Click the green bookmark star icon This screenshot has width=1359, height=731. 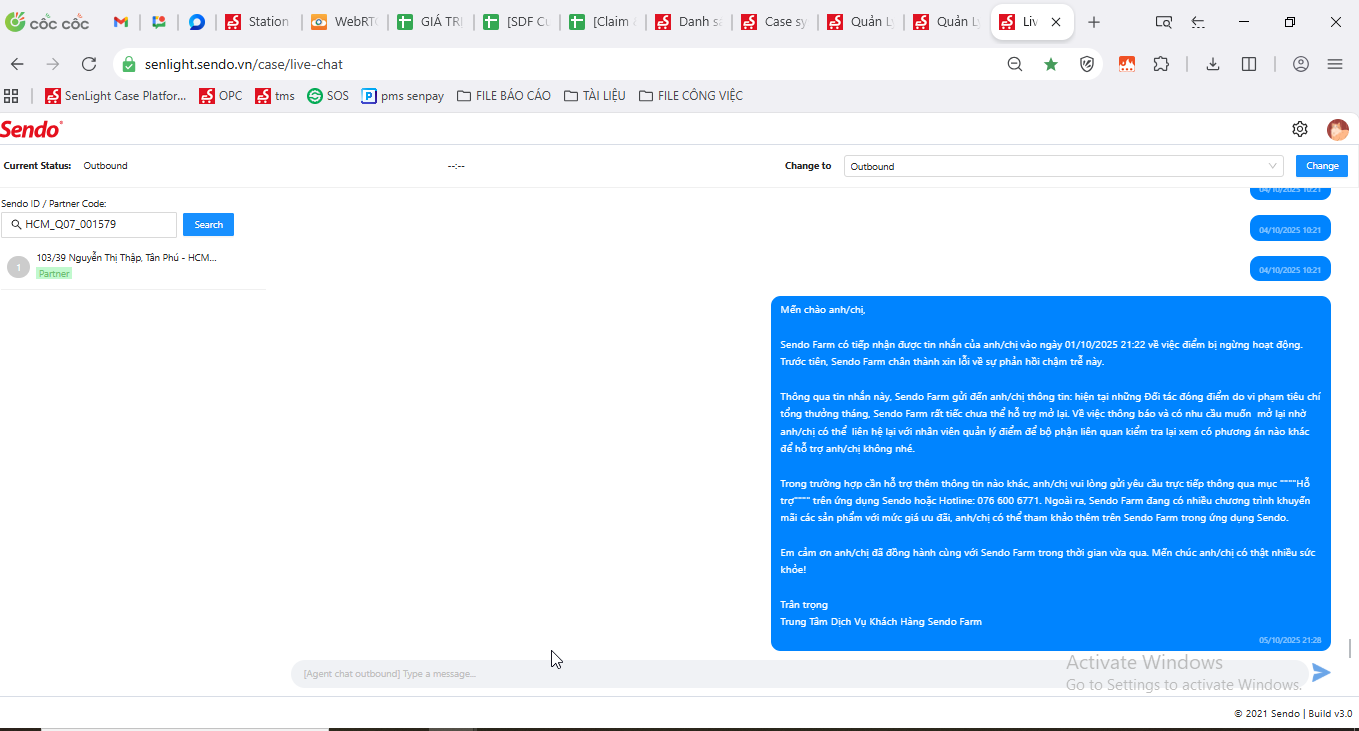click(x=1051, y=64)
